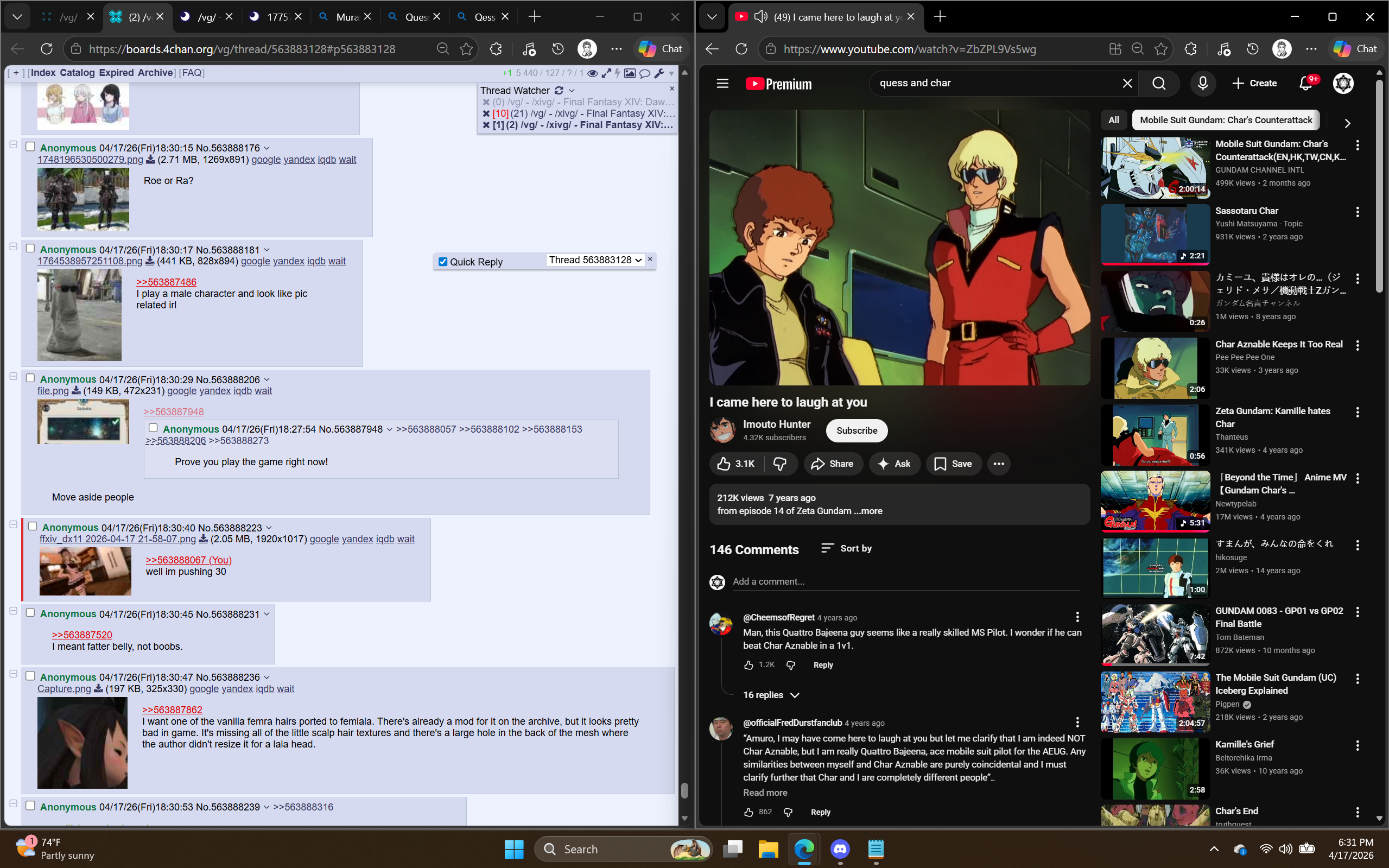
Task: Select checkbox of post No.563888231
Action: coord(30,612)
